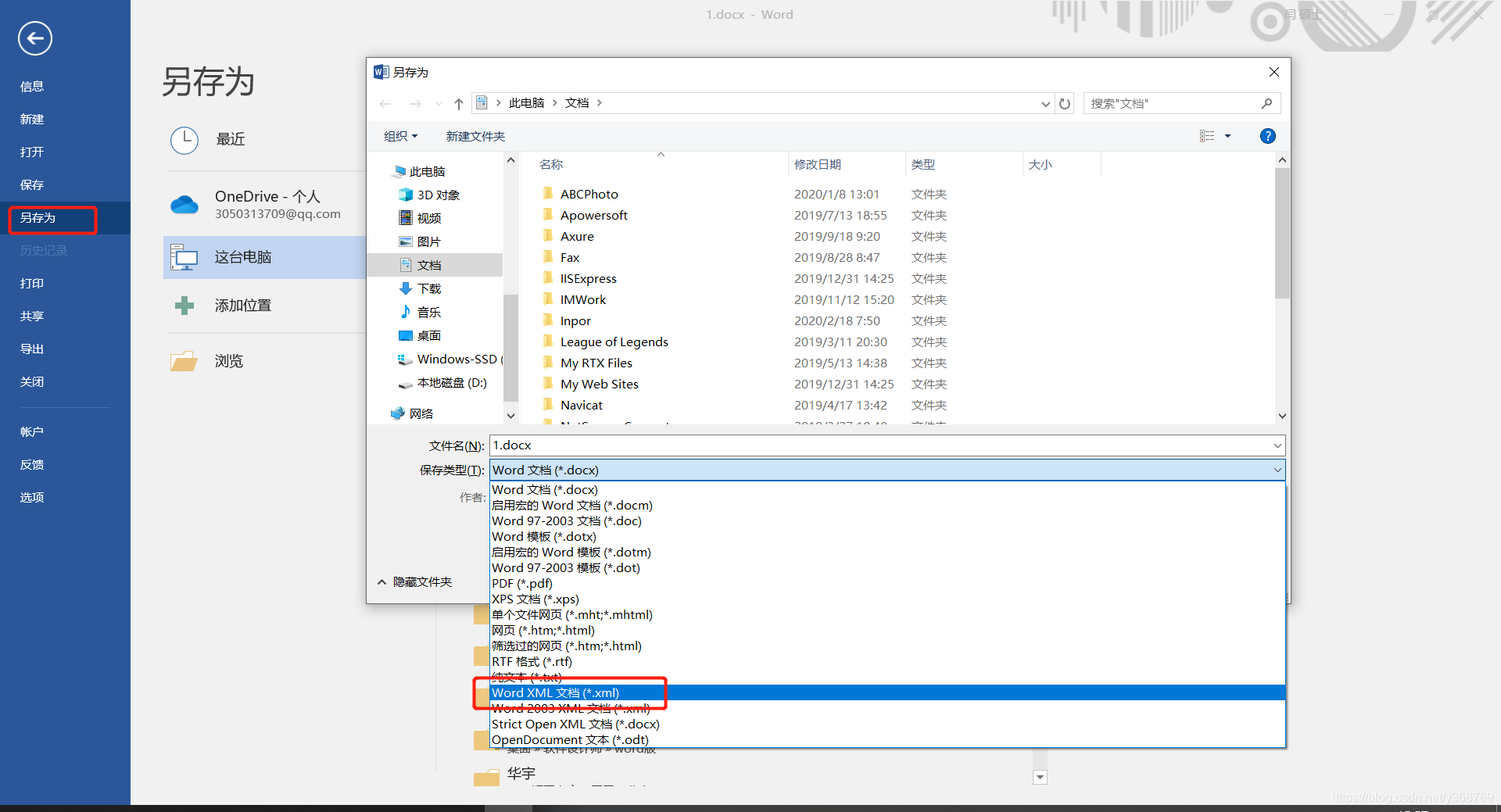Choose PDF (*.pdf) format
The height and width of the screenshot is (812, 1501).
pyautogui.click(x=887, y=583)
